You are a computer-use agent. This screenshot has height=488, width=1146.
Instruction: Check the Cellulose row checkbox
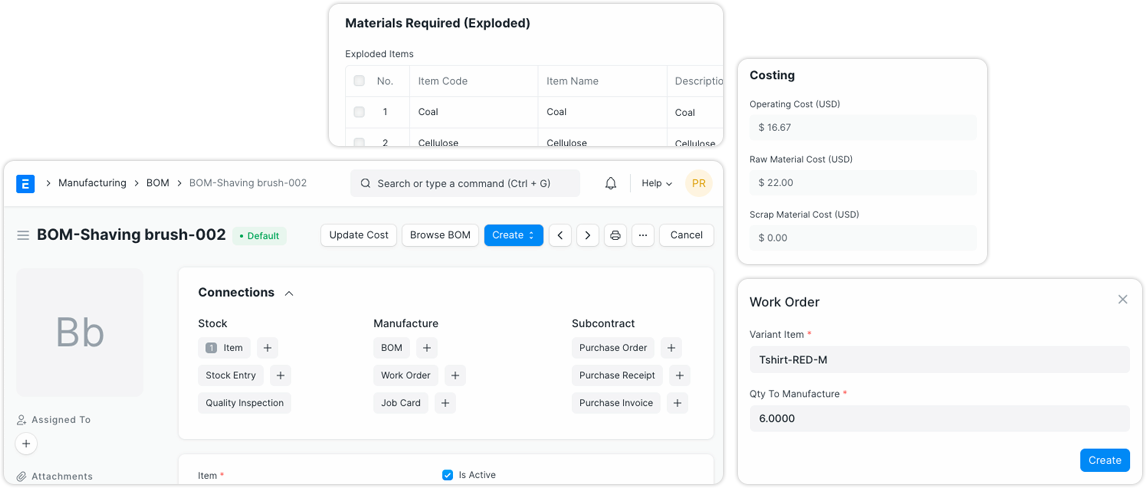tap(359, 142)
